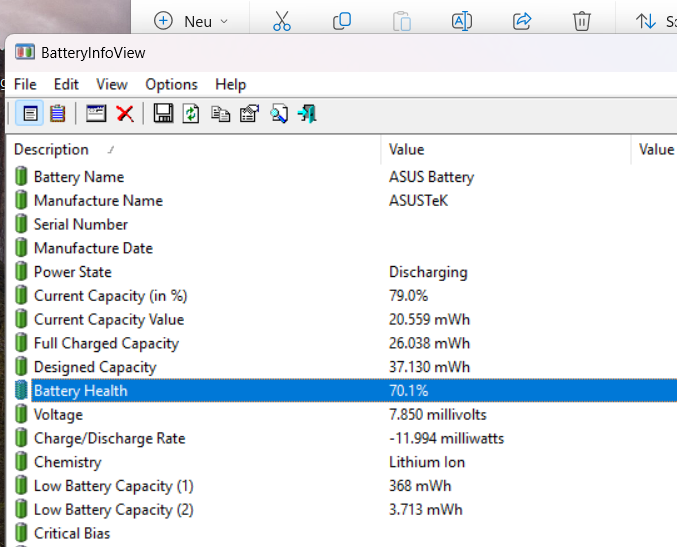The height and width of the screenshot is (547, 677).
Task: Click the ASUS Battery value cell
Action: click(x=431, y=177)
